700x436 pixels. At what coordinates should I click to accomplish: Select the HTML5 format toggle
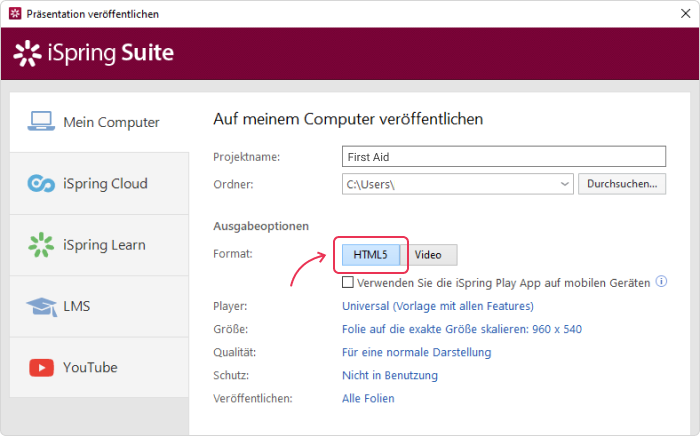point(371,255)
